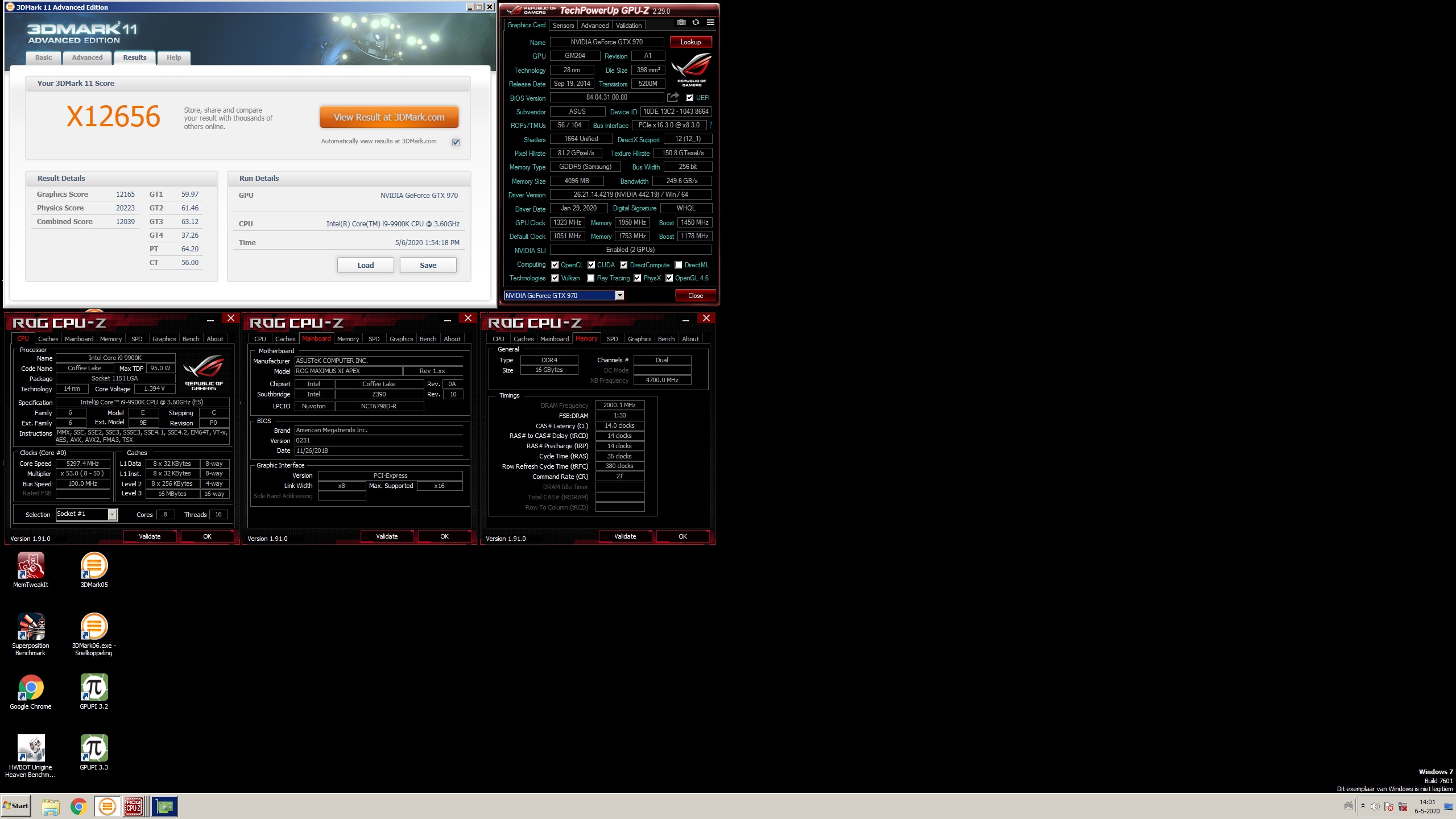This screenshot has height=819, width=1456.
Task: Switch to the ROG CPU-Z taskbar icon
Action: 134,806
